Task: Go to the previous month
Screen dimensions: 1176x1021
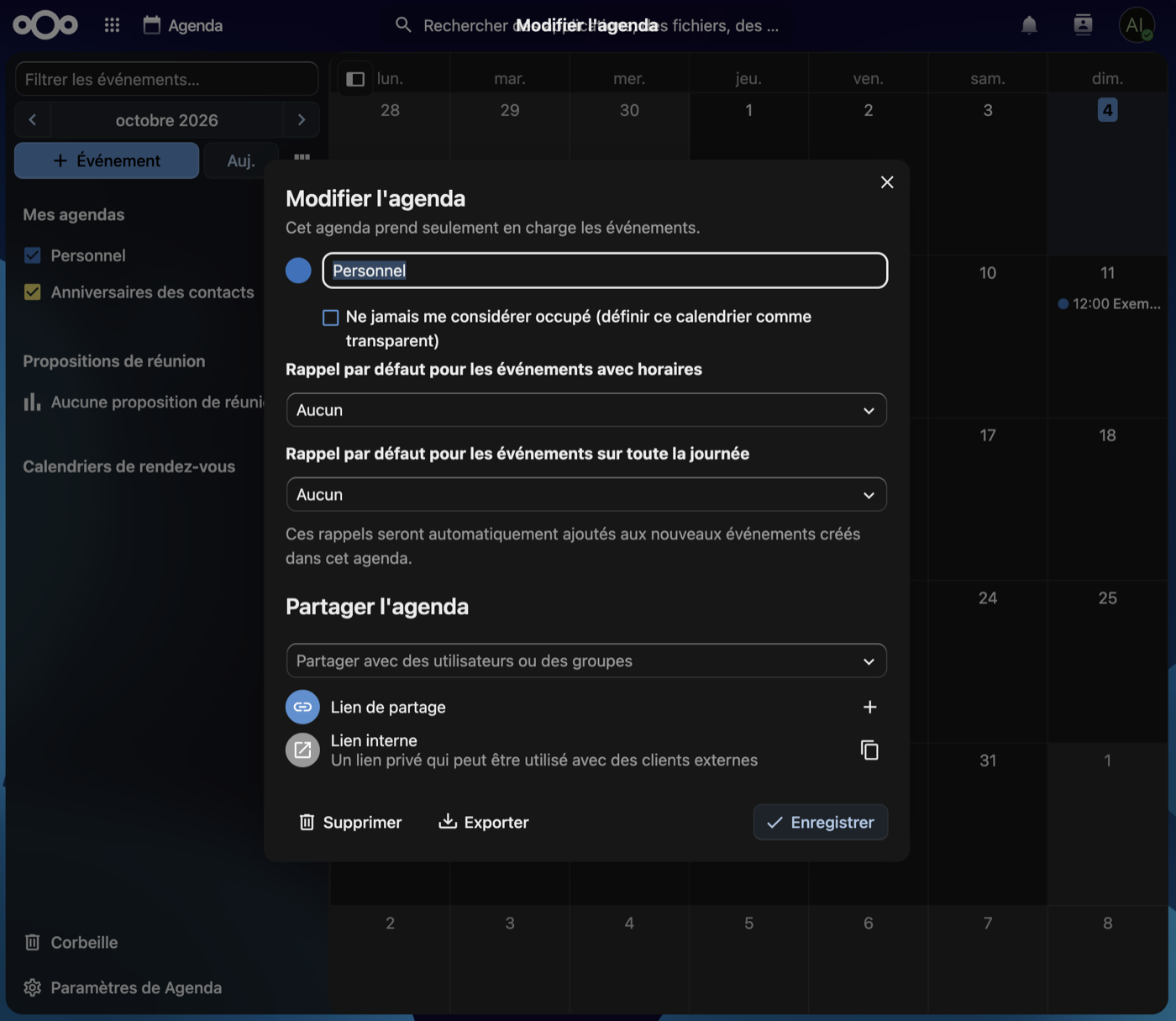Action: pos(33,120)
